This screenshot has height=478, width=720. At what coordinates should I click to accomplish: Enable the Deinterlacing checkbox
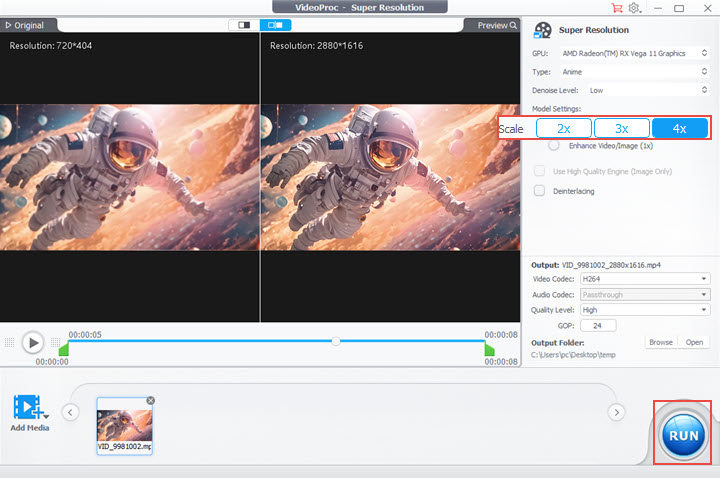tap(540, 191)
